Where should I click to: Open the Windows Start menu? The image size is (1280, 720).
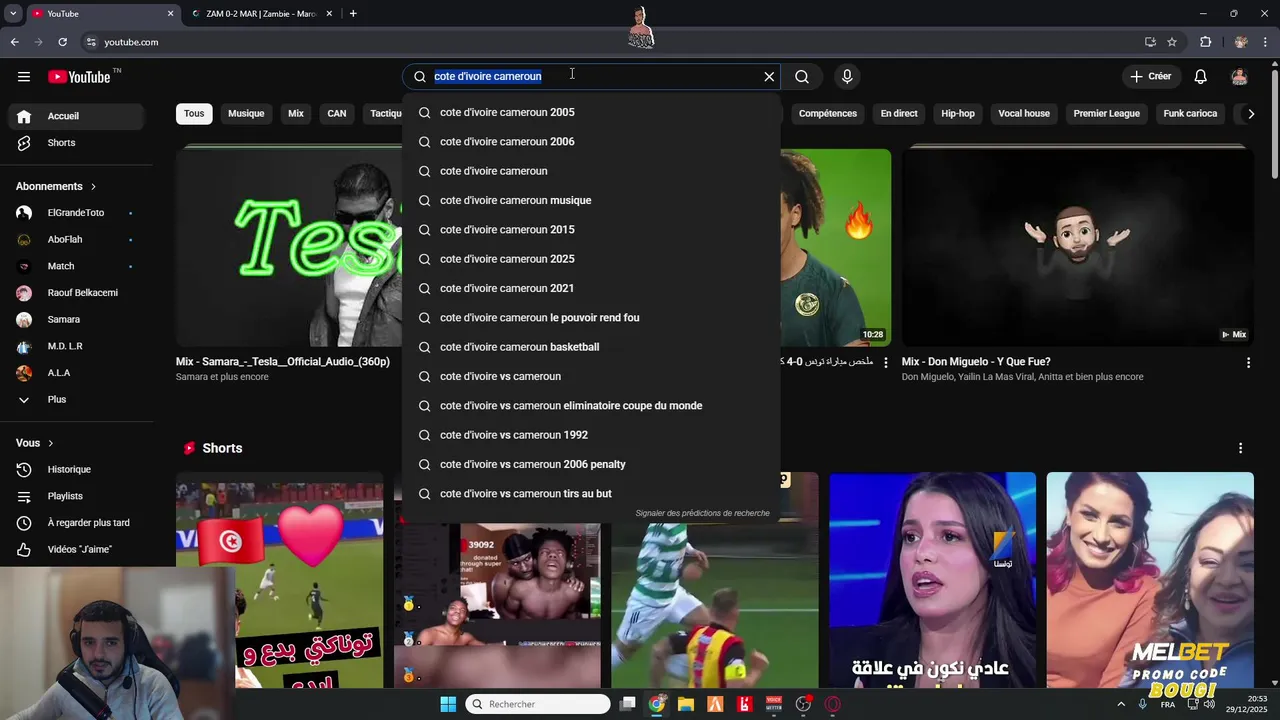click(448, 704)
